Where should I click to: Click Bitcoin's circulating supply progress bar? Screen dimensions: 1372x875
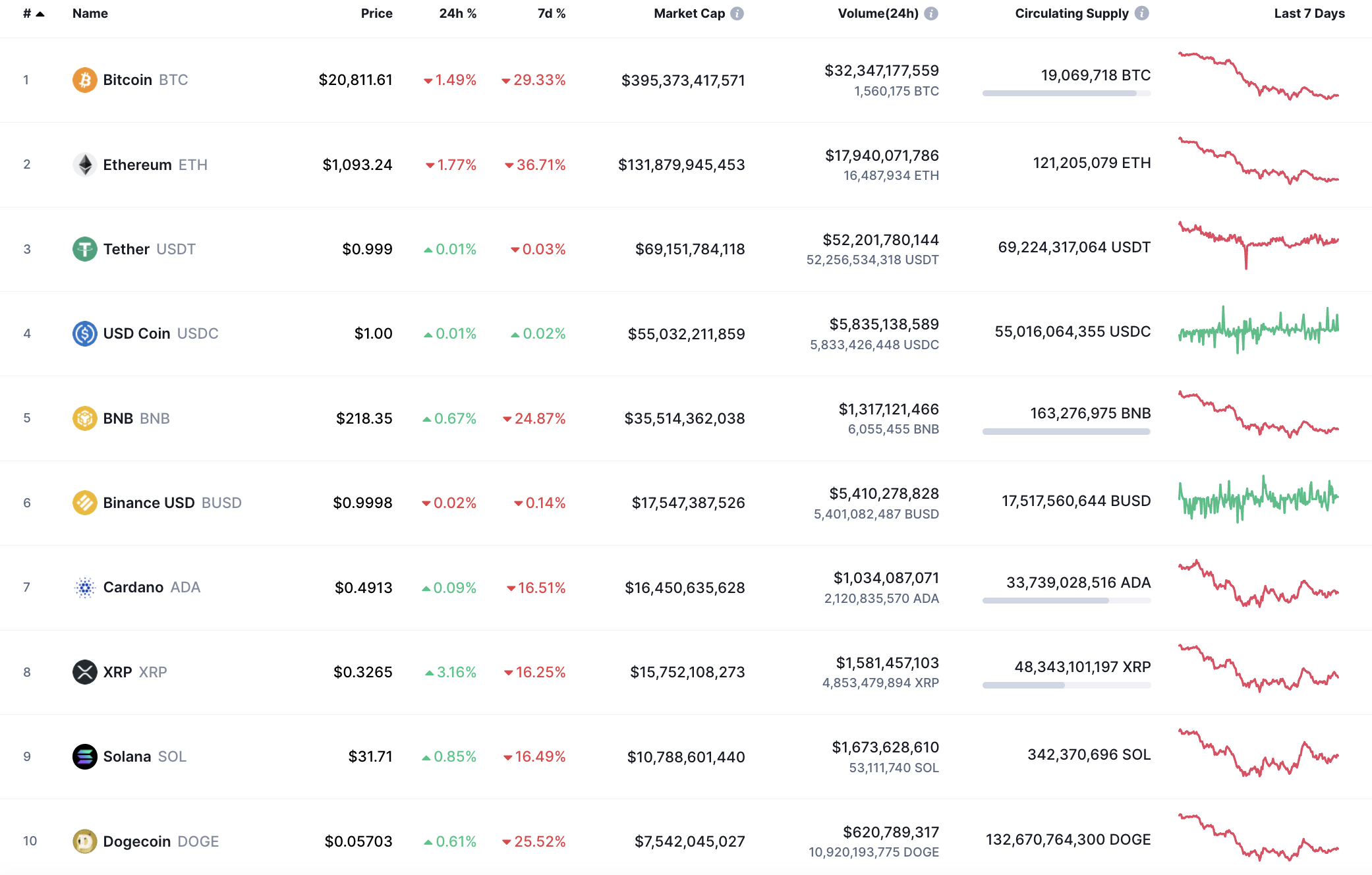pos(1066,94)
